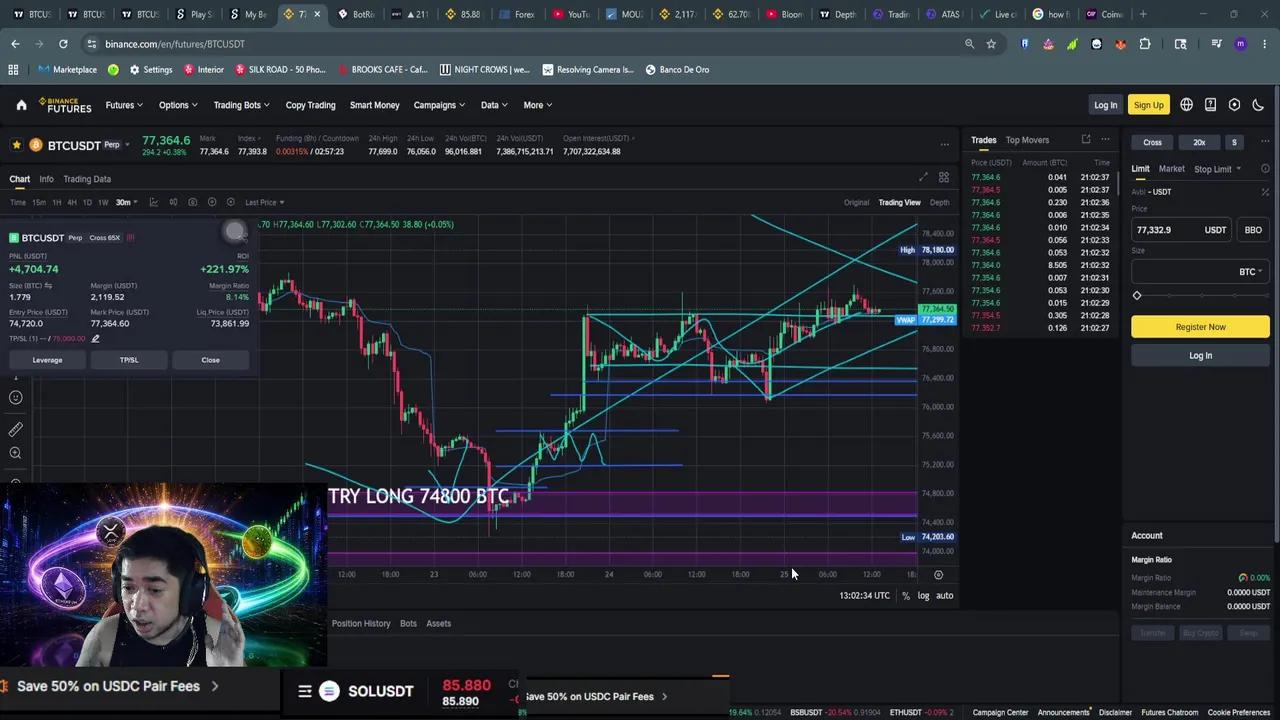This screenshot has width=1280, height=720.
Task: Select the 15m timeframe
Action: 38,202
